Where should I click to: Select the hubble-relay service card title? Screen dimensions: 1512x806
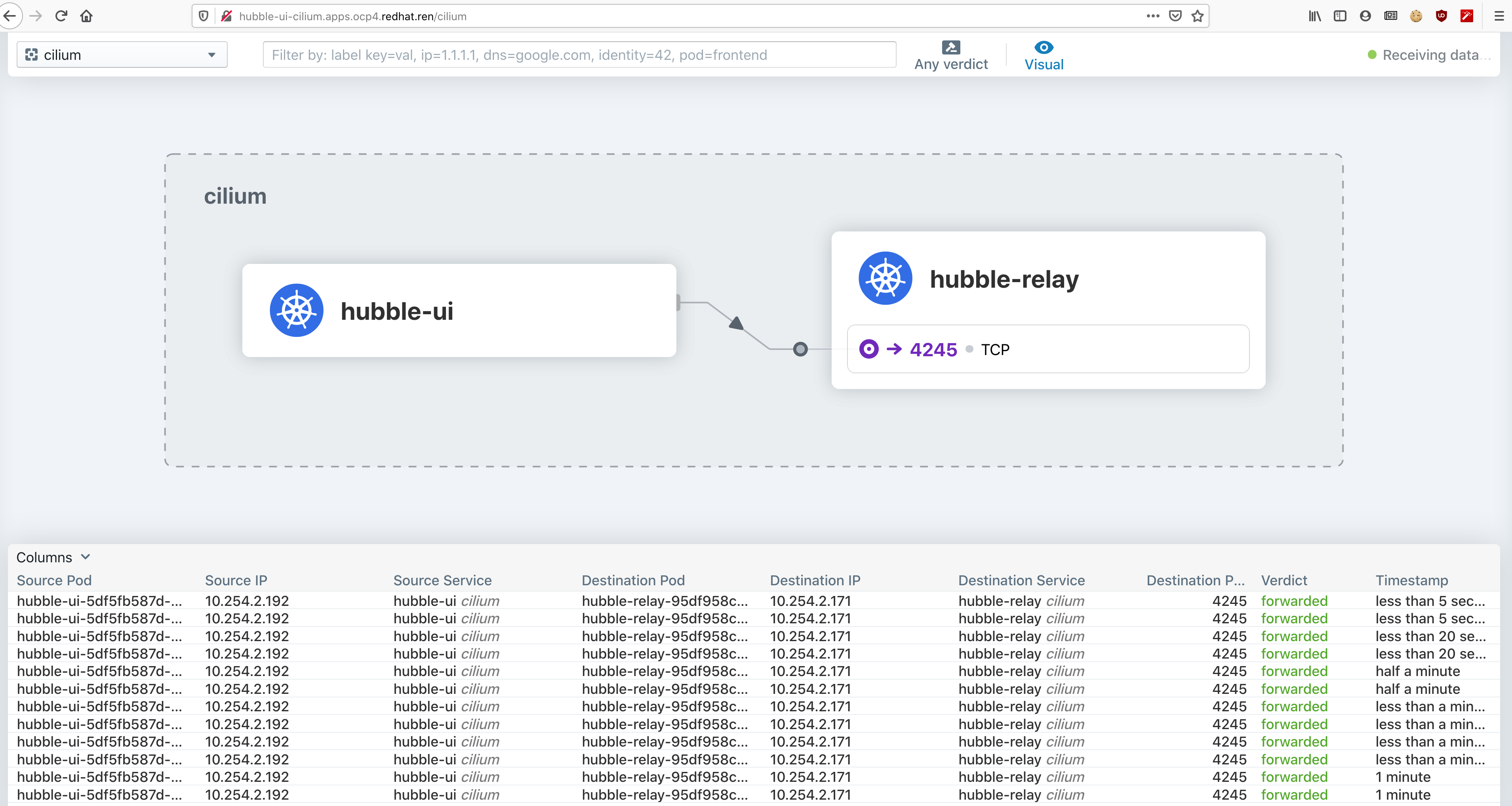[1004, 279]
